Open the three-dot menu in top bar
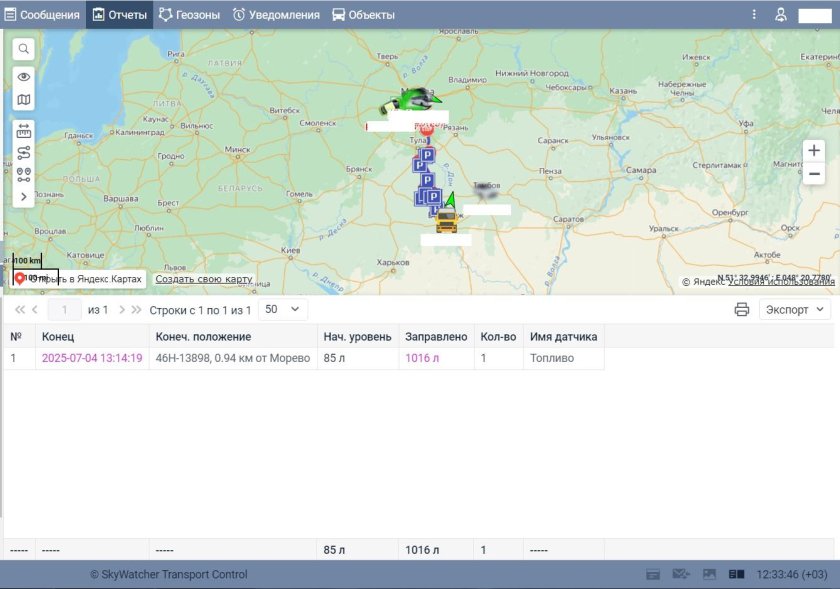 [755, 15]
